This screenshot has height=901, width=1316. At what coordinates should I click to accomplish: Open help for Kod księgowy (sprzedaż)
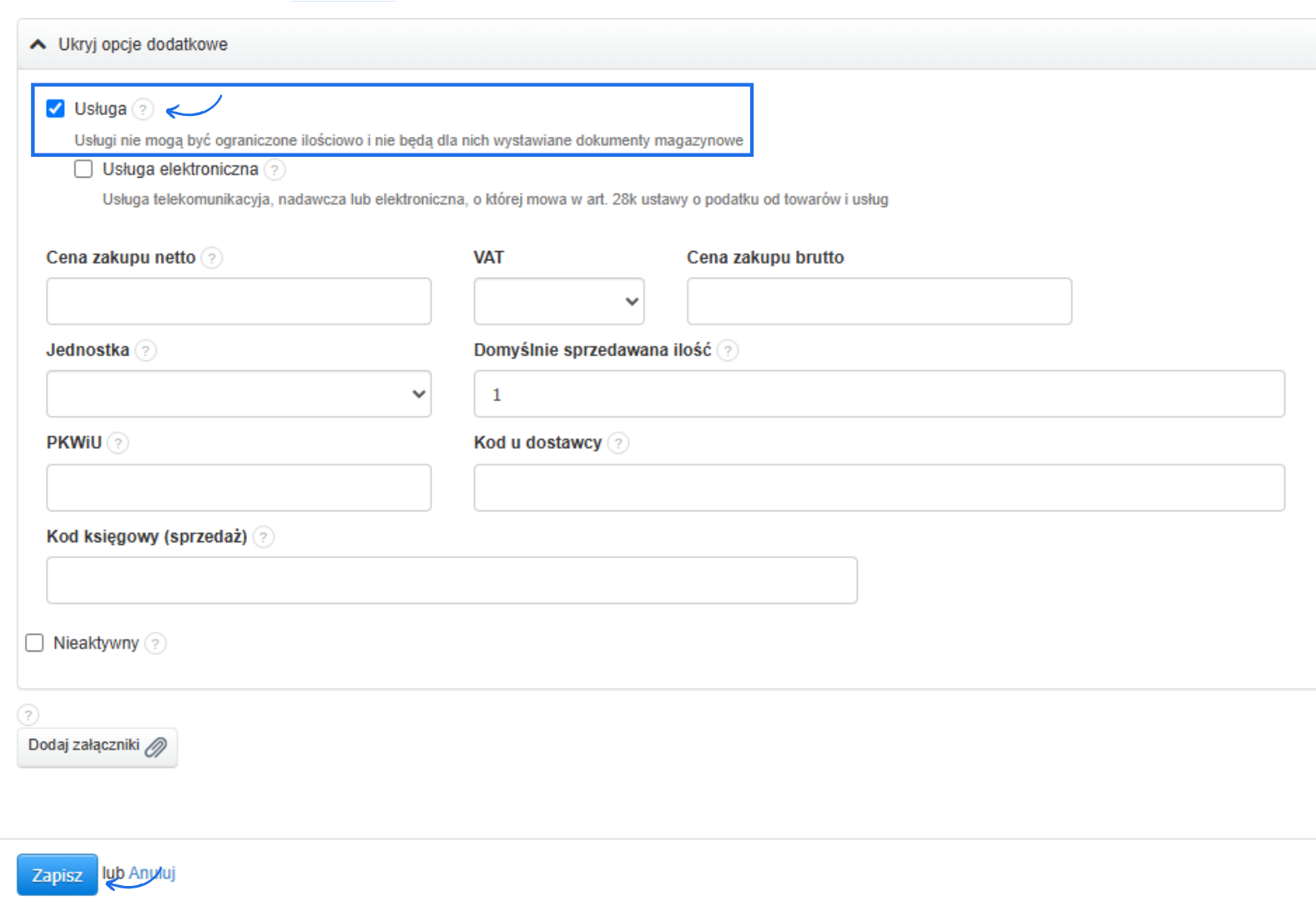(263, 536)
